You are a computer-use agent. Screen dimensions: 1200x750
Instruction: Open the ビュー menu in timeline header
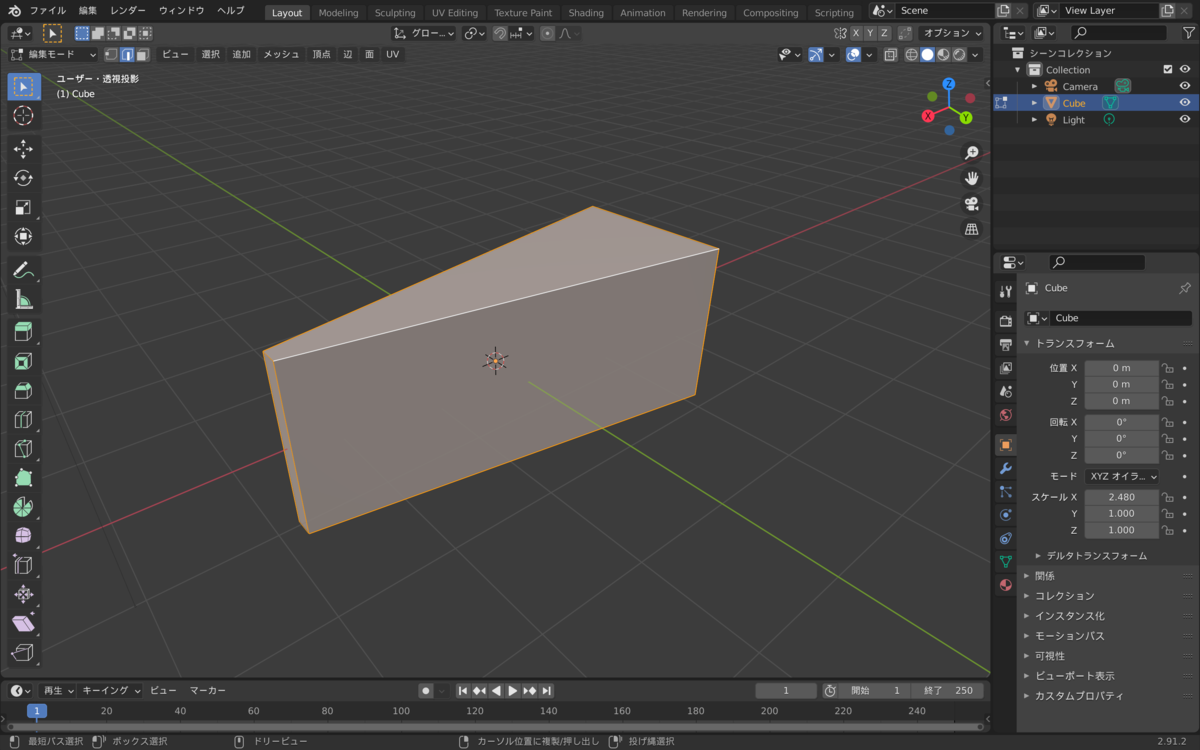pyautogui.click(x=163, y=691)
